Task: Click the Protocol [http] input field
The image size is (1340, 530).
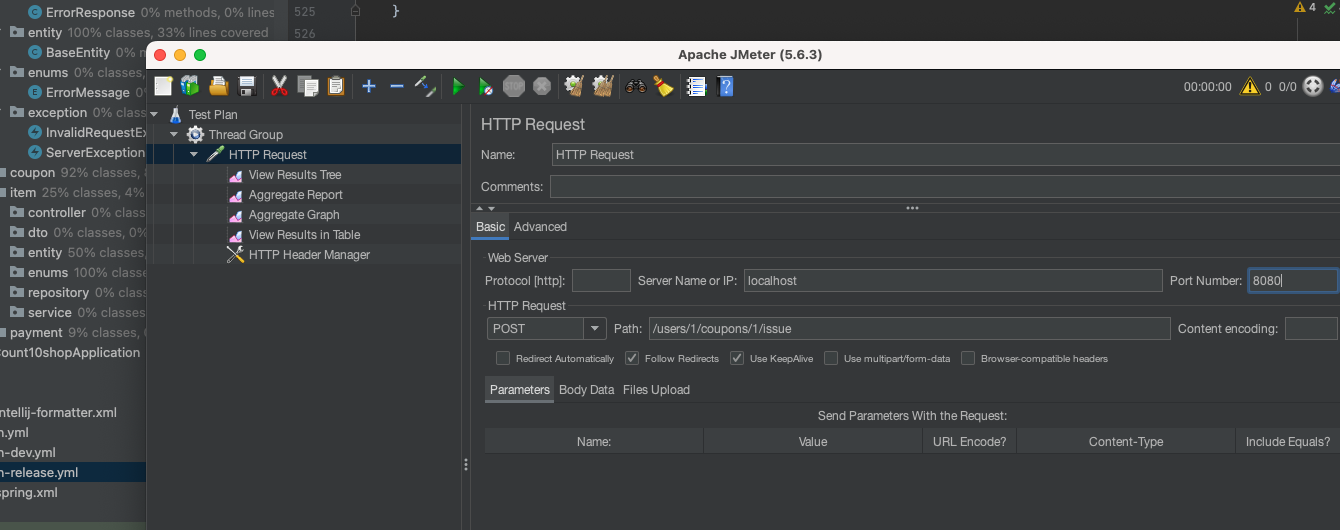Action: (601, 281)
